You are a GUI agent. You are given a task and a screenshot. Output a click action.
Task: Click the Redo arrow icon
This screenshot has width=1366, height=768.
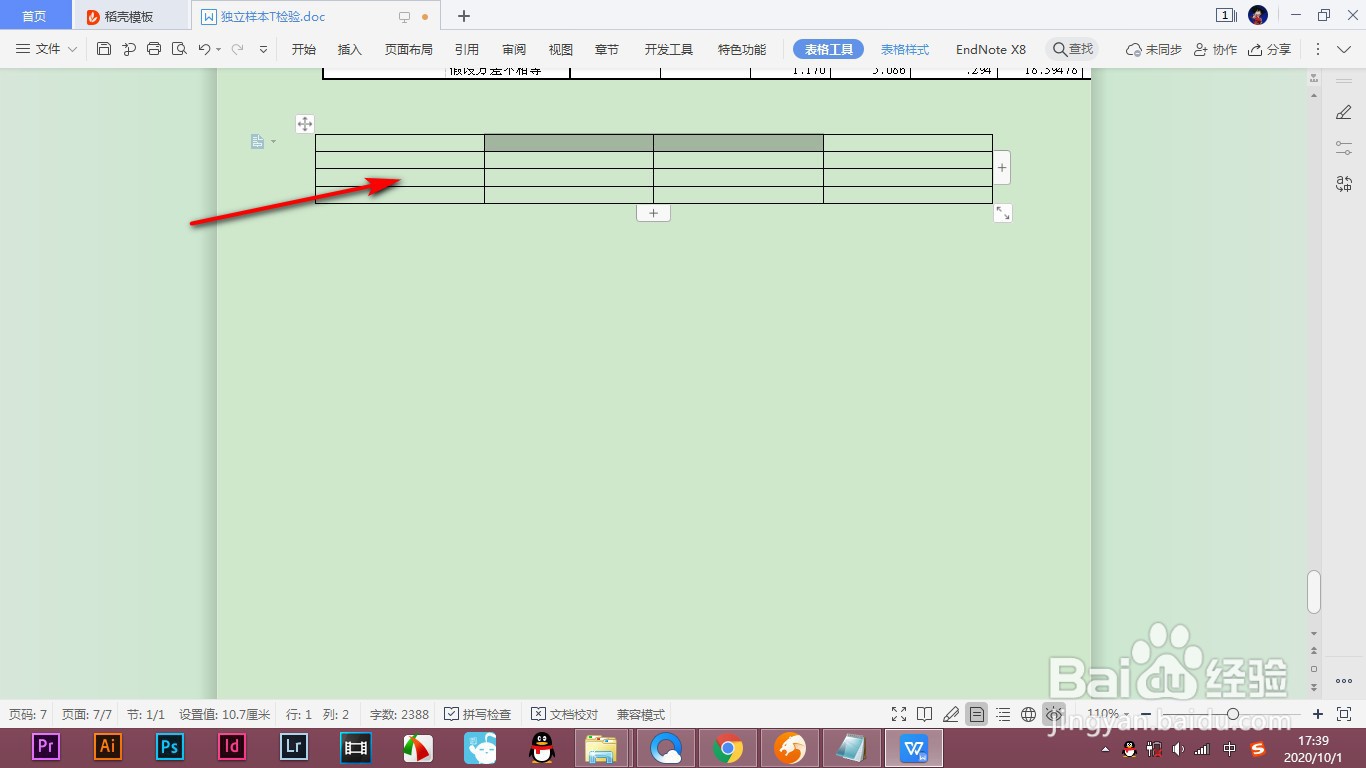tap(238, 49)
